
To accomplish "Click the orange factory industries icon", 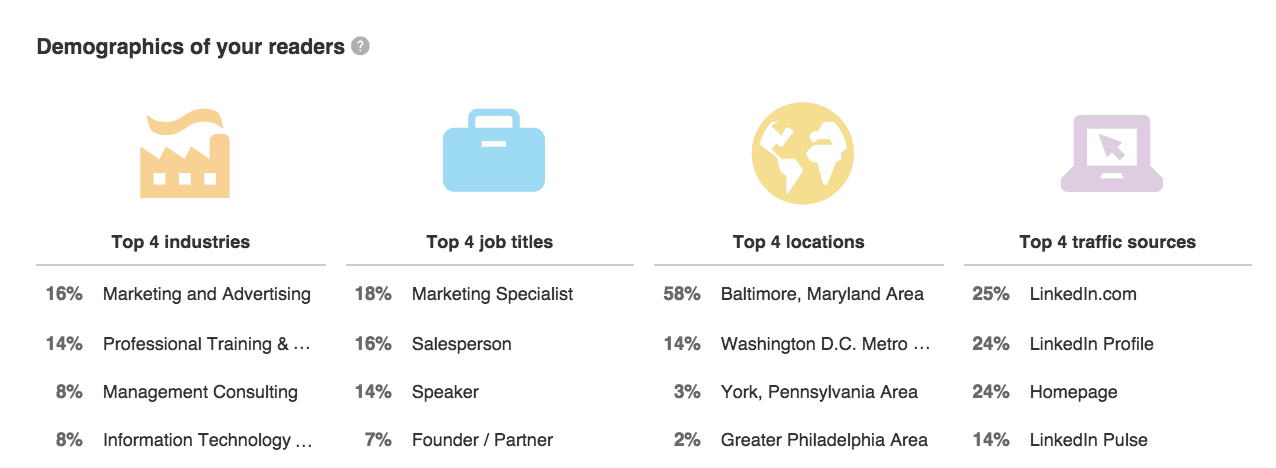I will [x=185, y=152].
